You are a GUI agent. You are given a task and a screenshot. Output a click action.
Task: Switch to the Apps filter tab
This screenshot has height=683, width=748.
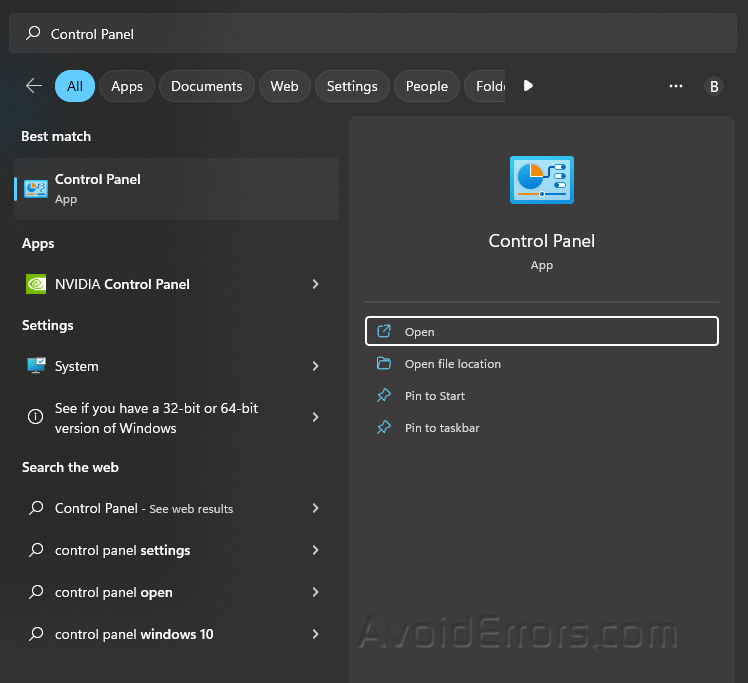pos(127,86)
